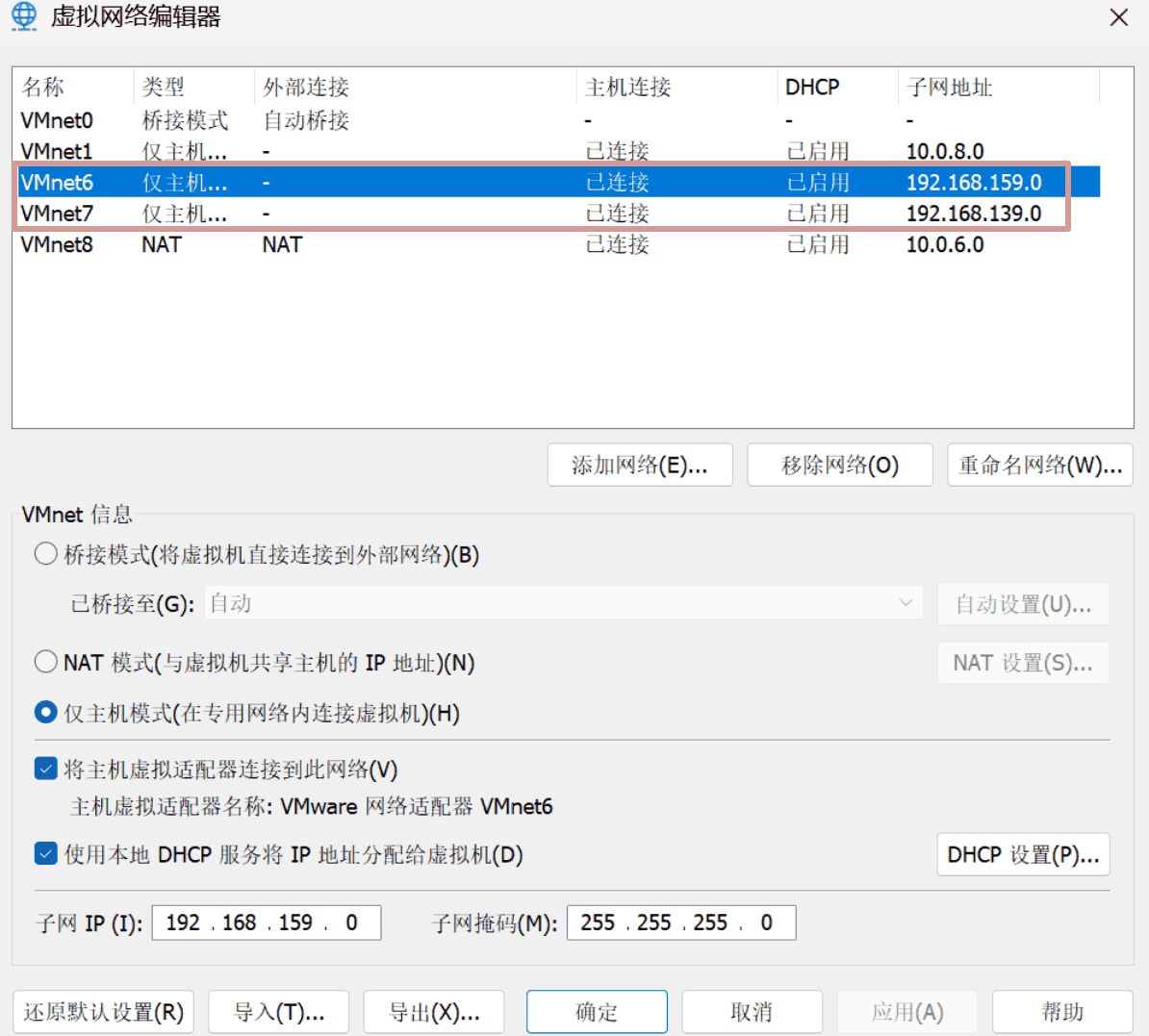Open DHCP 设置(P) settings
Screen dimensions: 1149x1036
1023,854
